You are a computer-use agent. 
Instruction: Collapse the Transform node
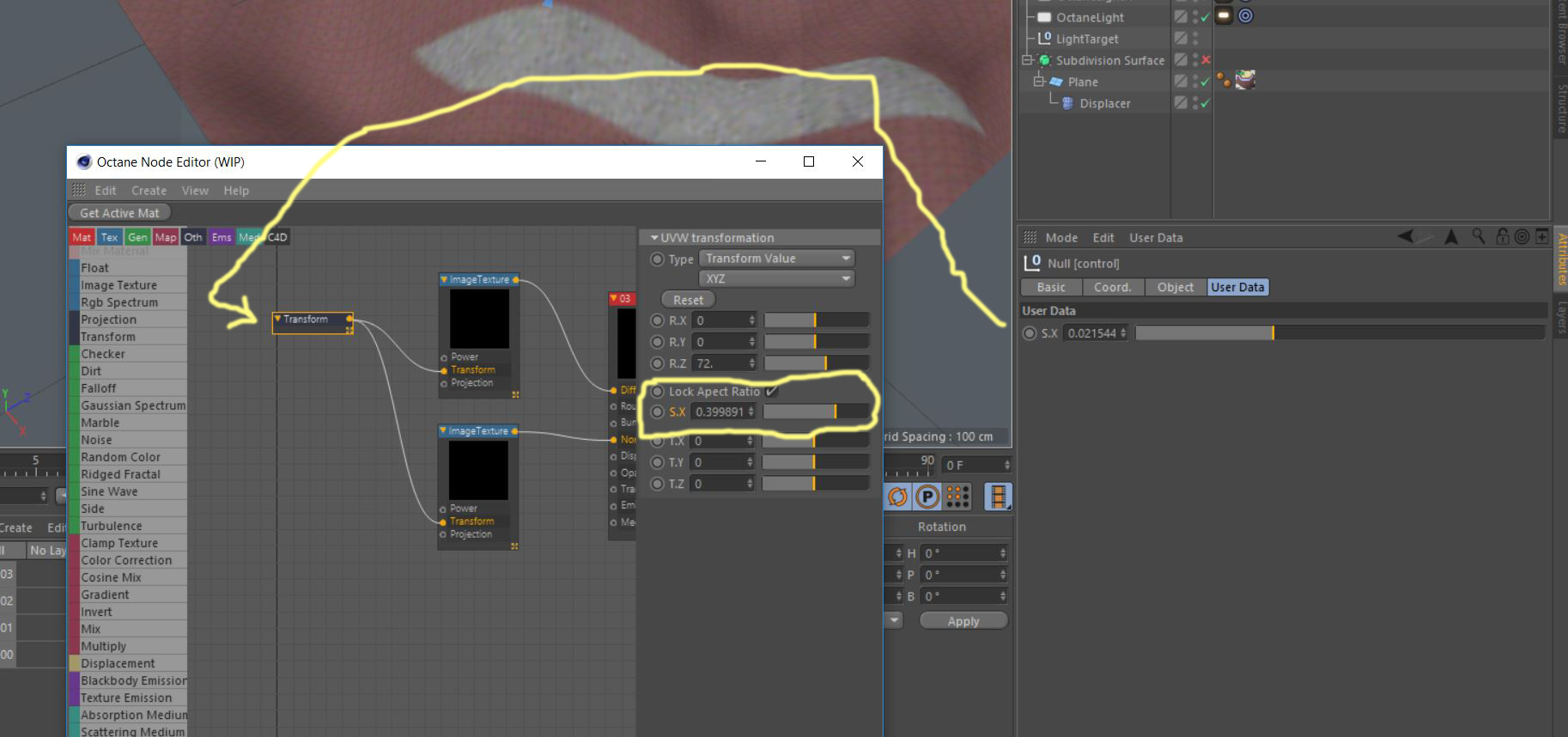277,319
